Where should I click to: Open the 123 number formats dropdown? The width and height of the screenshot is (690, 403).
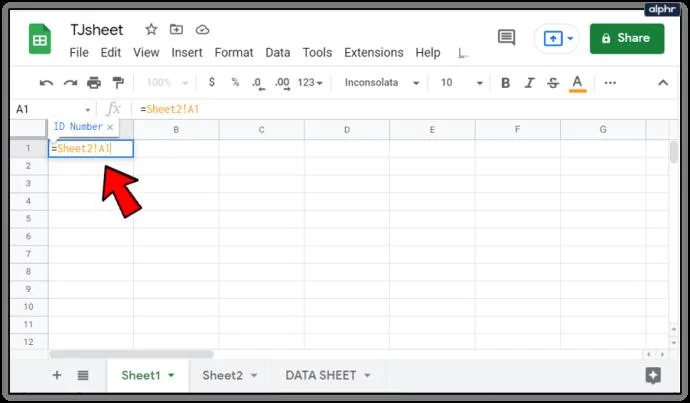[310, 83]
